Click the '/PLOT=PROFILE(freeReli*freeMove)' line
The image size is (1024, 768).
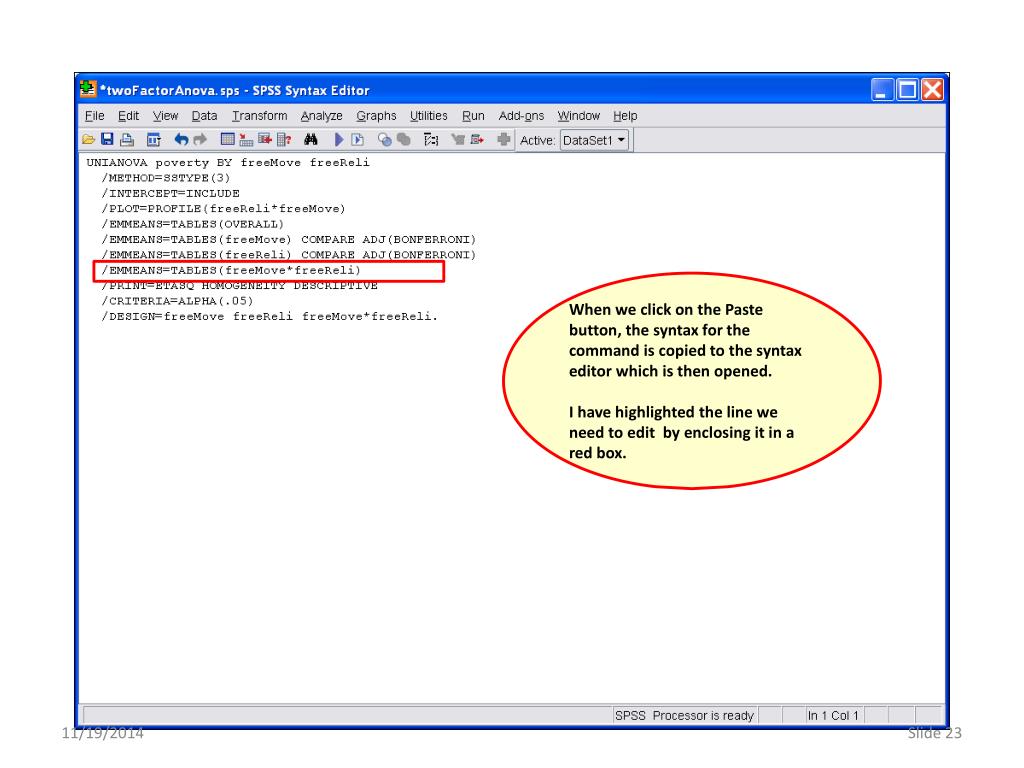click(223, 209)
